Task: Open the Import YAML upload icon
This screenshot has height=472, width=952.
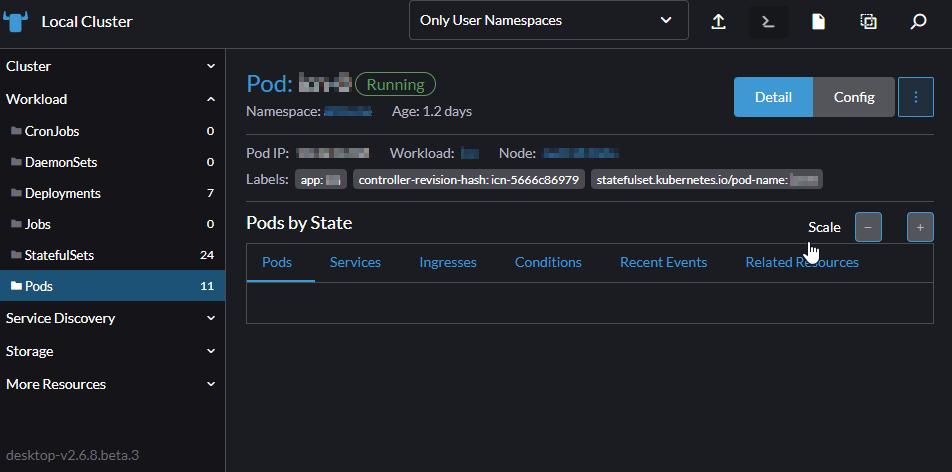Action: coord(718,22)
